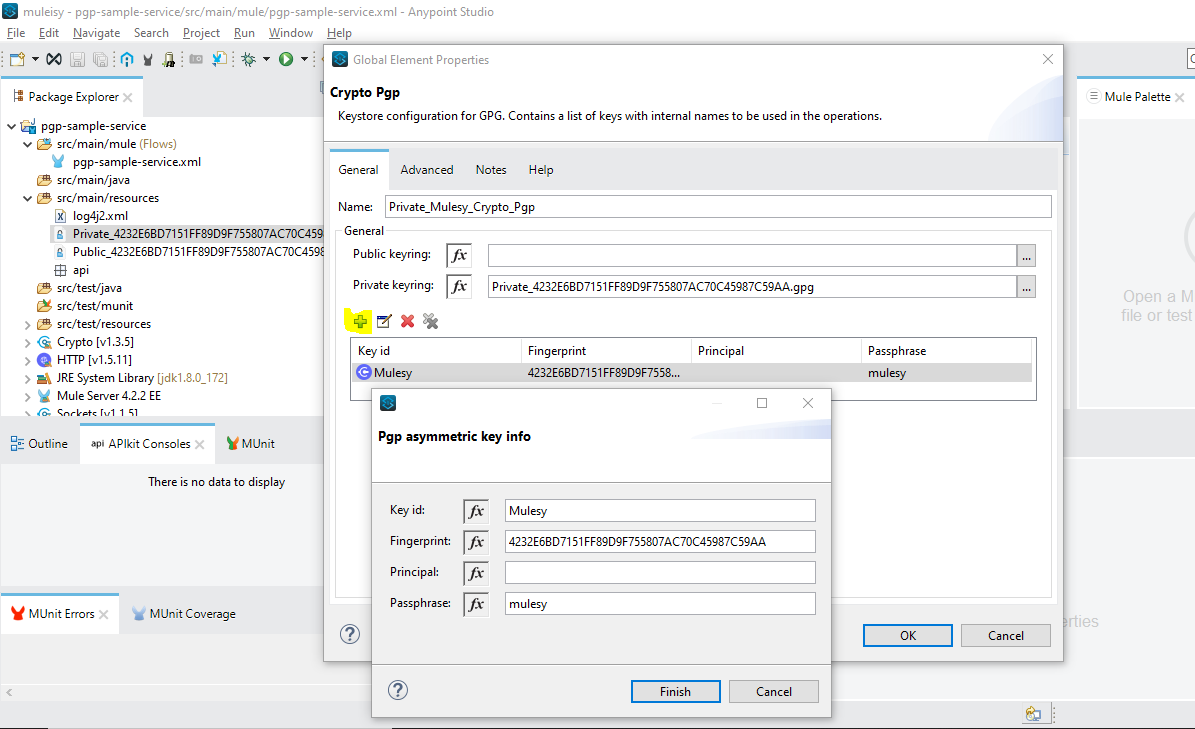The image size is (1195, 729).
Task: Click the gray remove-all keys icon
Action: point(431,321)
